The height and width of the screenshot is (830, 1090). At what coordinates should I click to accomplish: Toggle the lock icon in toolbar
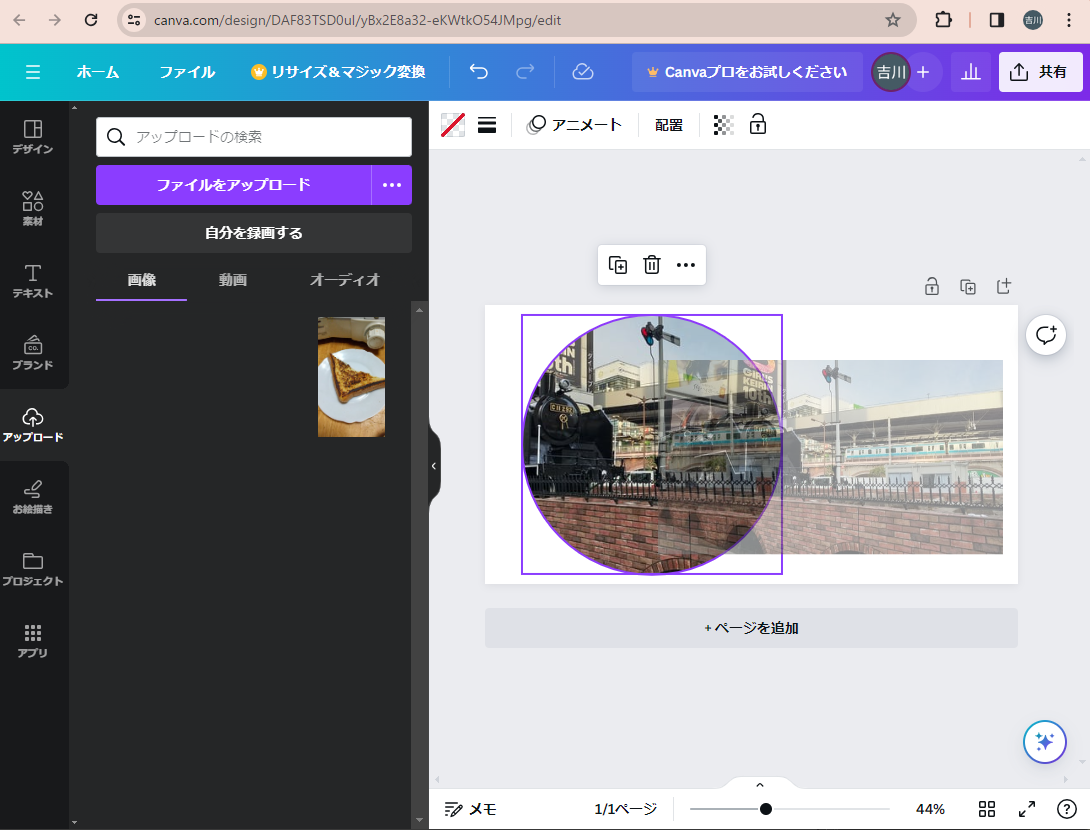[x=758, y=125]
